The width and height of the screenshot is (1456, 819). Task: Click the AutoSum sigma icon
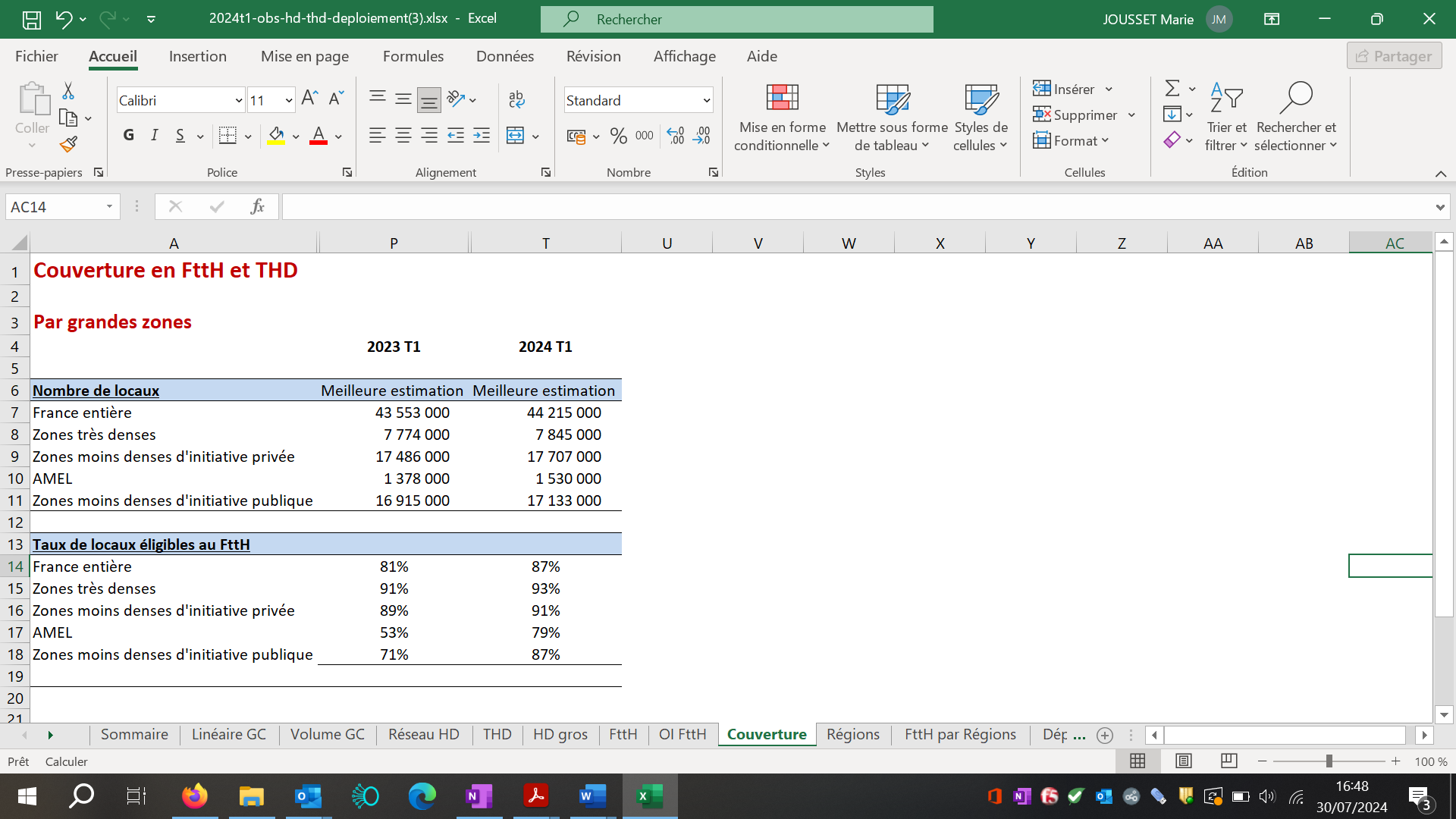pos(1172,88)
